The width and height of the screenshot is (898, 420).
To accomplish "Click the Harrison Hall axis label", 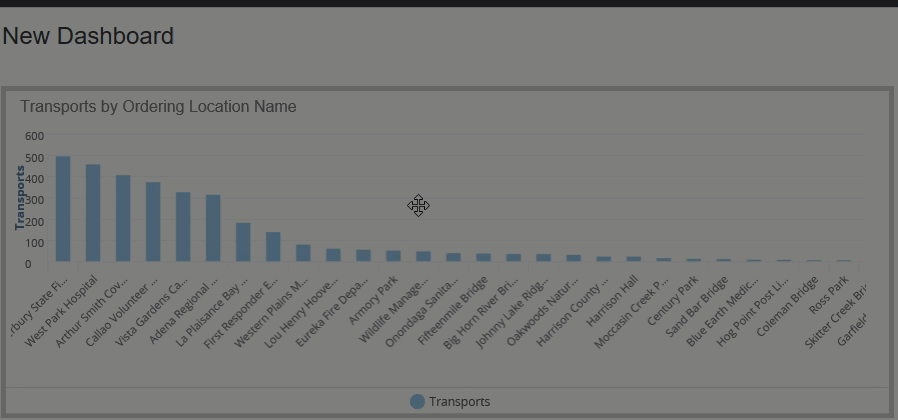I will click(x=614, y=295).
